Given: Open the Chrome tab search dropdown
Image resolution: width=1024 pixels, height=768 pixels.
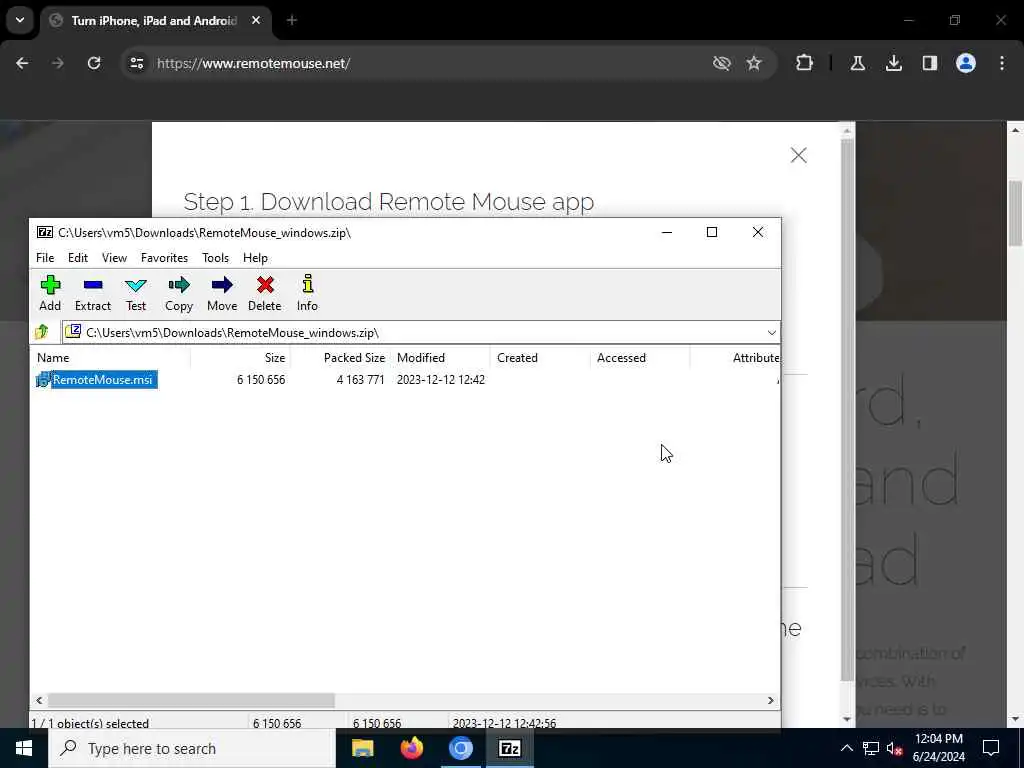Looking at the screenshot, I should click(20, 20).
